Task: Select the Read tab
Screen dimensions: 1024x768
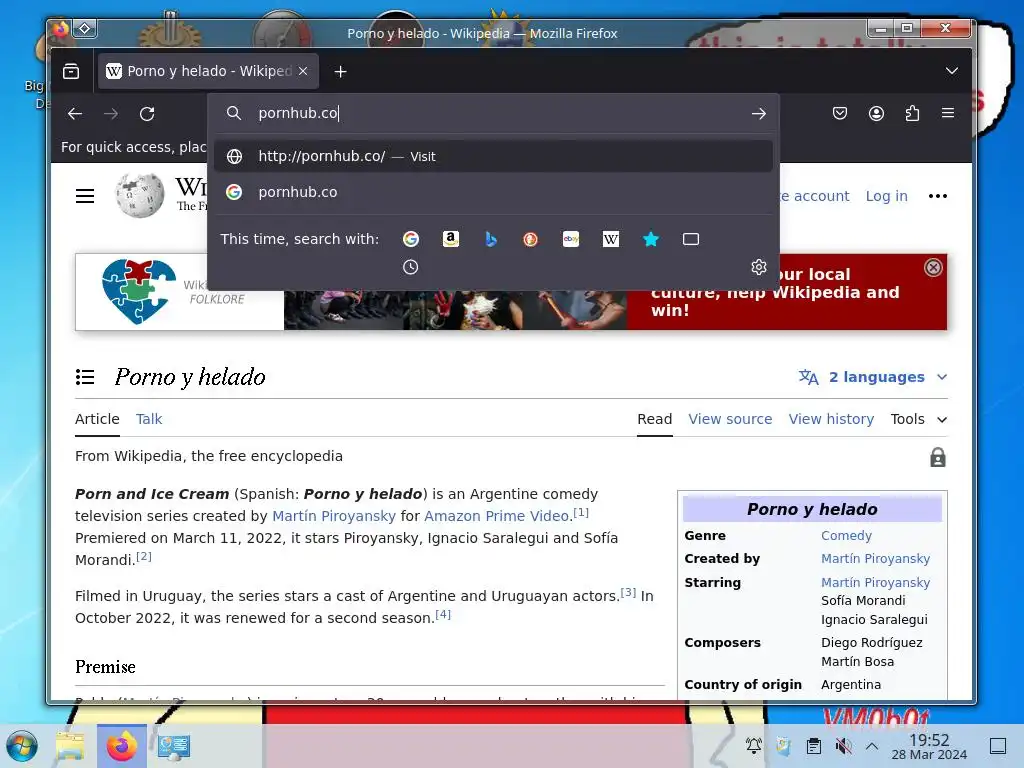Action: pos(654,419)
